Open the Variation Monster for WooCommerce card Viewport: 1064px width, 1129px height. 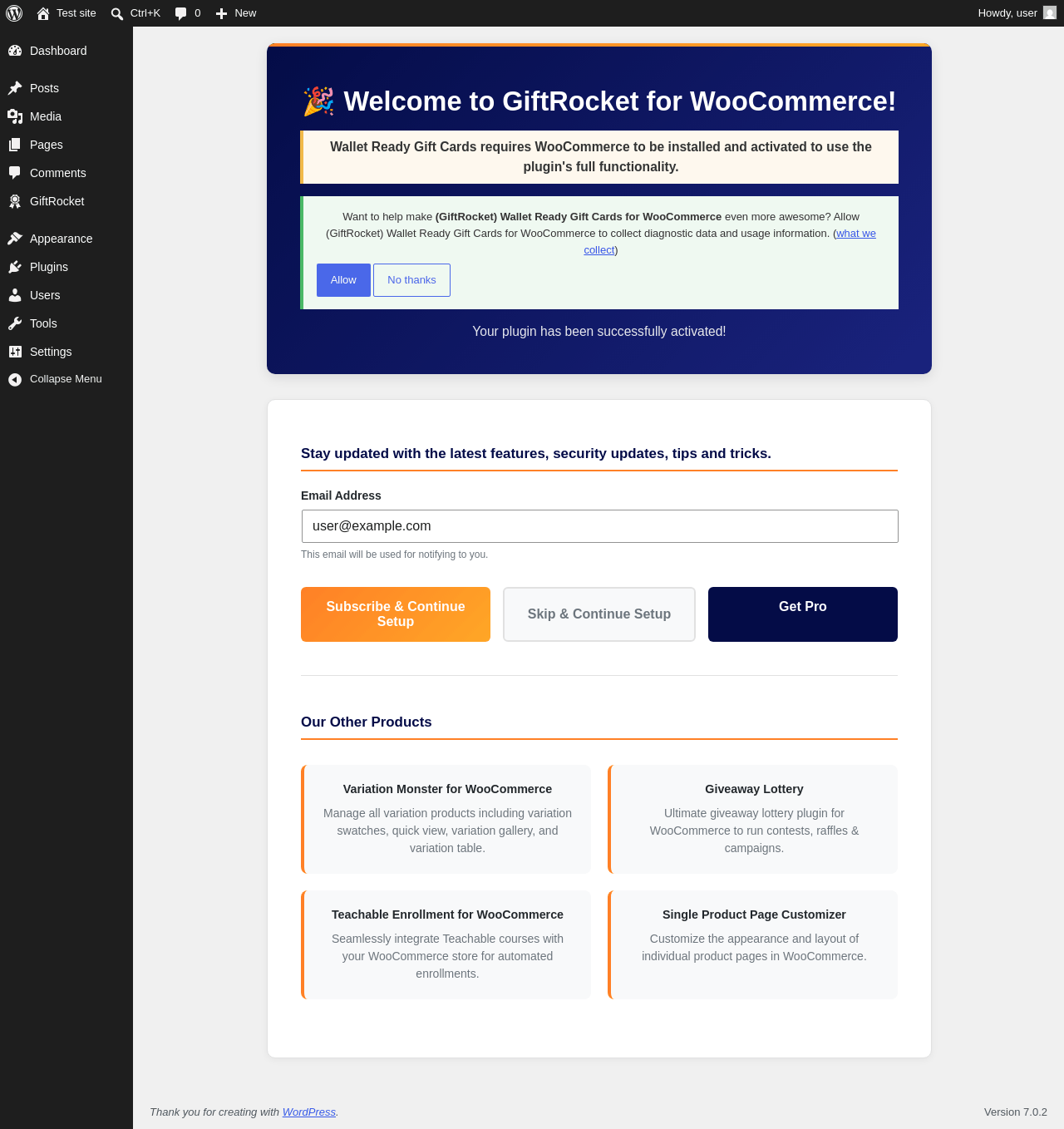point(446,819)
